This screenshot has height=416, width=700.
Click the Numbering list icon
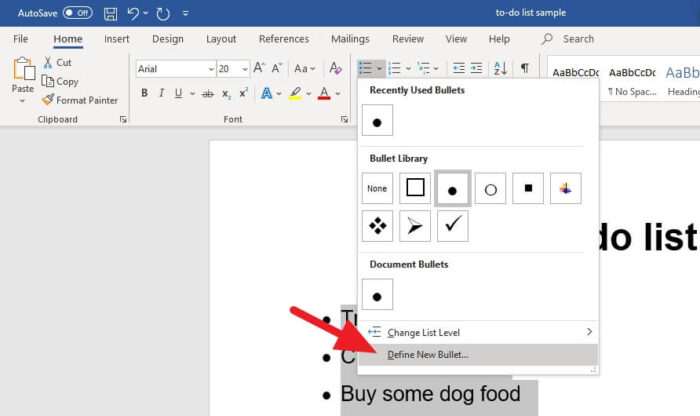[395, 68]
